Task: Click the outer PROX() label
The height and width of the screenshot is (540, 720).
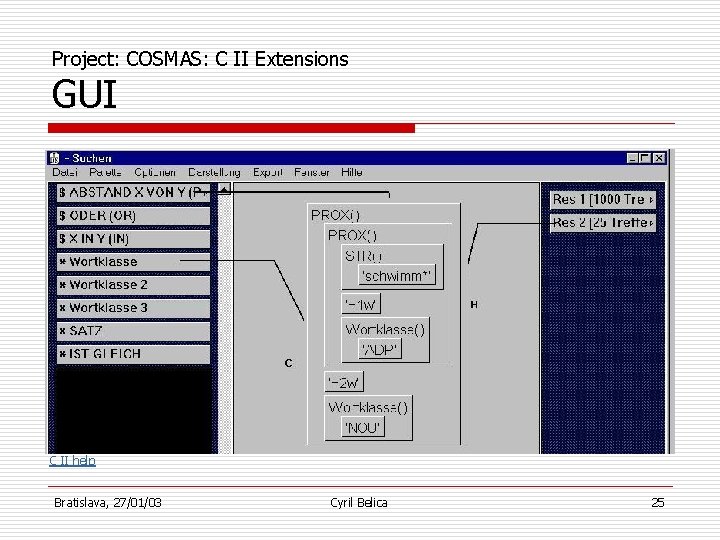Action: (x=336, y=215)
